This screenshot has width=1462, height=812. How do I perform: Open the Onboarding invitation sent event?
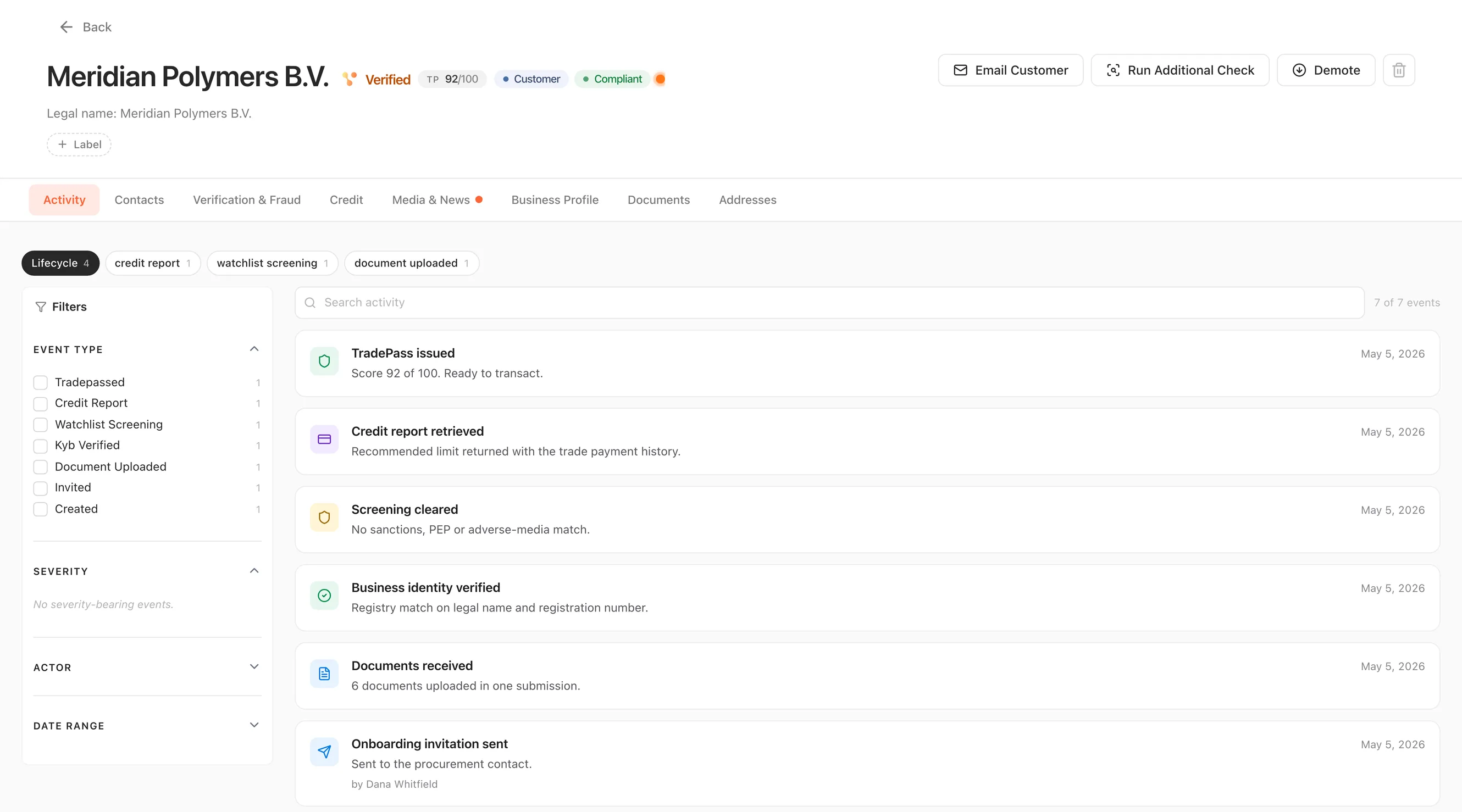click(867, 764)
